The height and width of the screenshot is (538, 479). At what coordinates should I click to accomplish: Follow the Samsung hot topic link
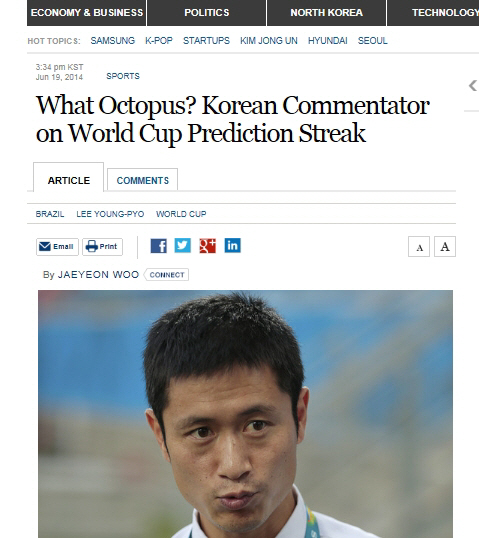[113, 41]
